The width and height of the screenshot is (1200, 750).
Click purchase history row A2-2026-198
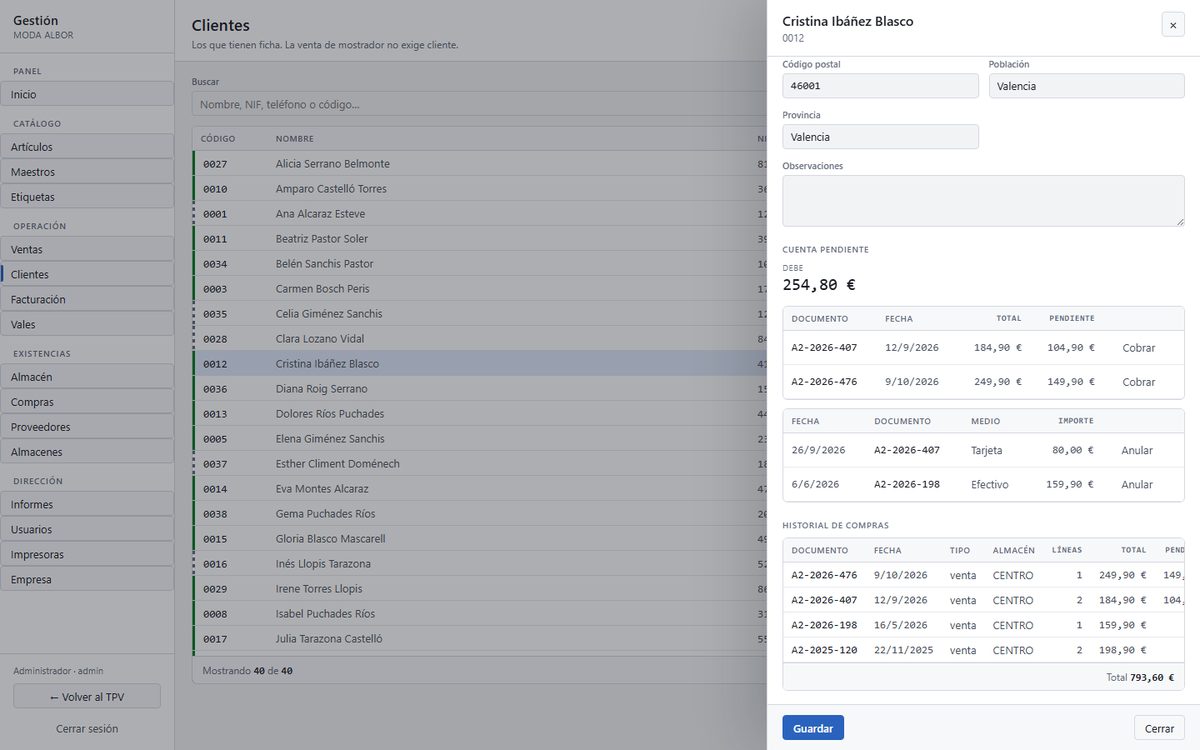pos(983,625)
